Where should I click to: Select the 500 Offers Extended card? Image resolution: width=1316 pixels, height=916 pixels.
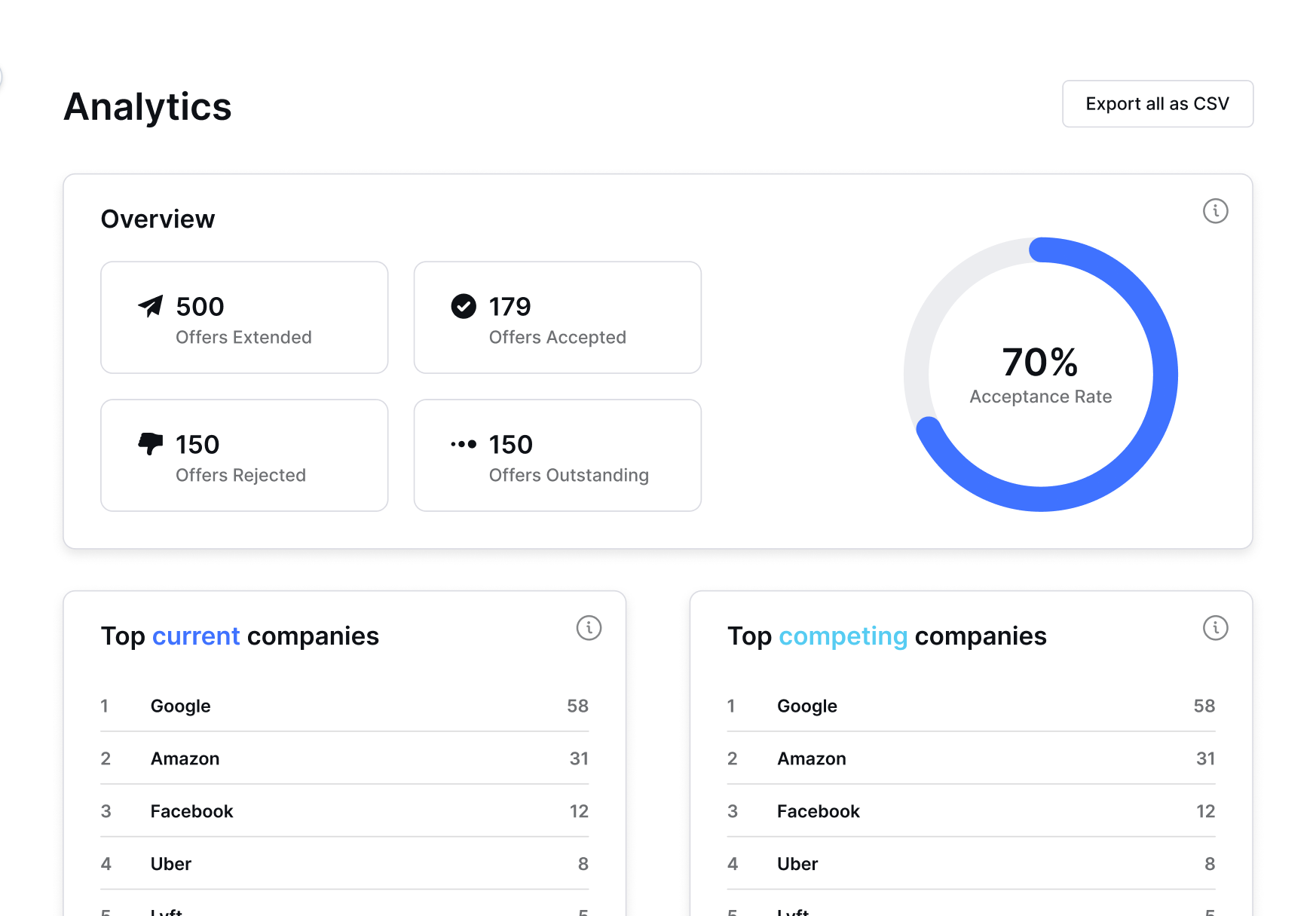coord(244,317)
